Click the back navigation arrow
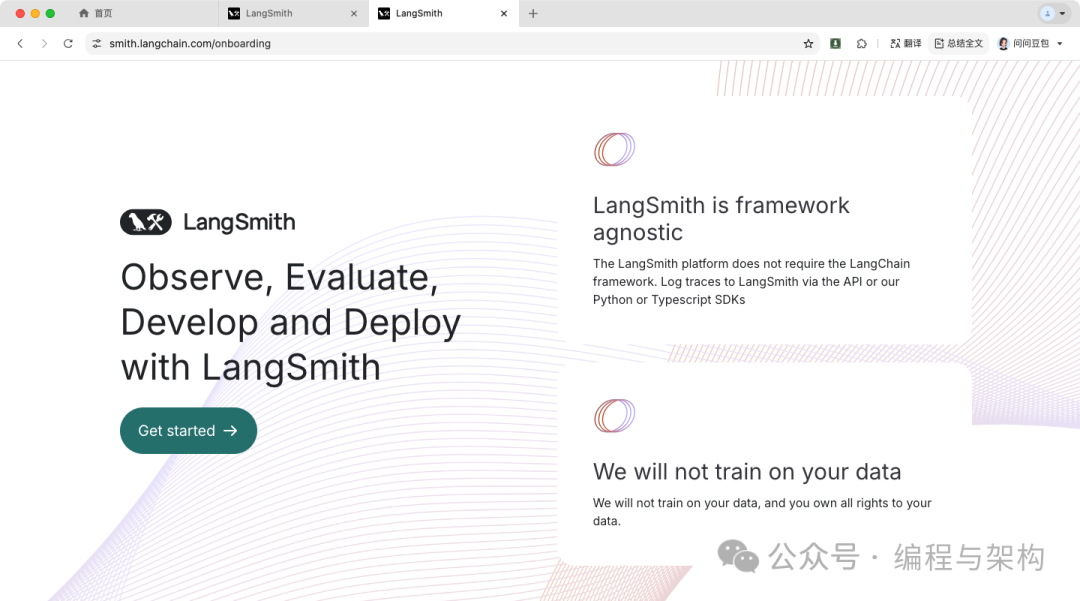The height and width of the screenshot is (601, 1080). point(20,43)
